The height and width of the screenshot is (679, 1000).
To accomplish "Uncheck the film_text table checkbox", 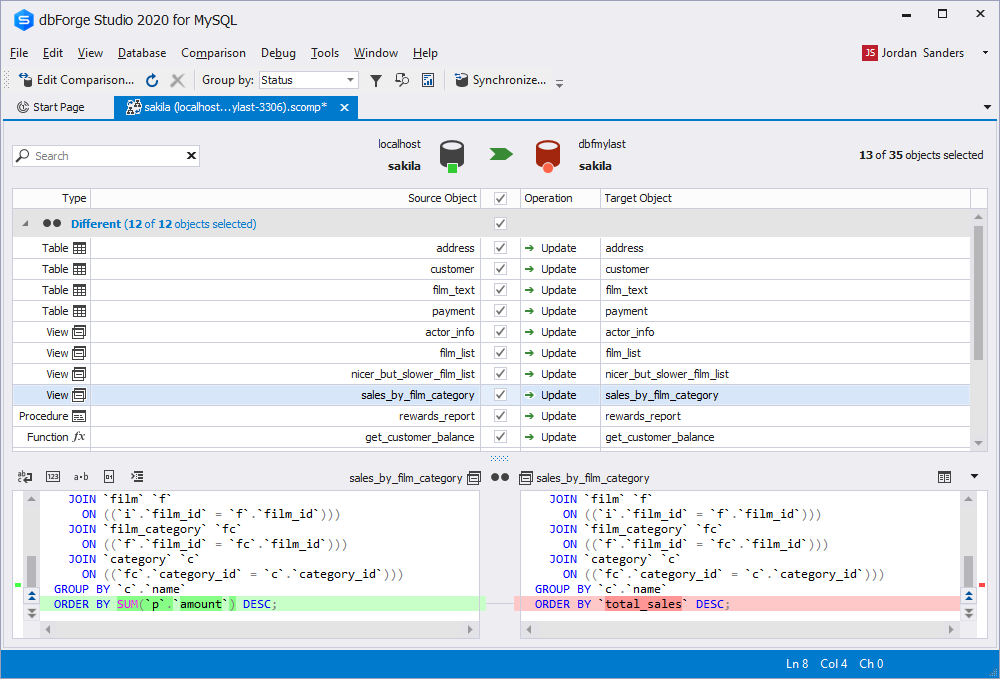I will pos(501,290).
